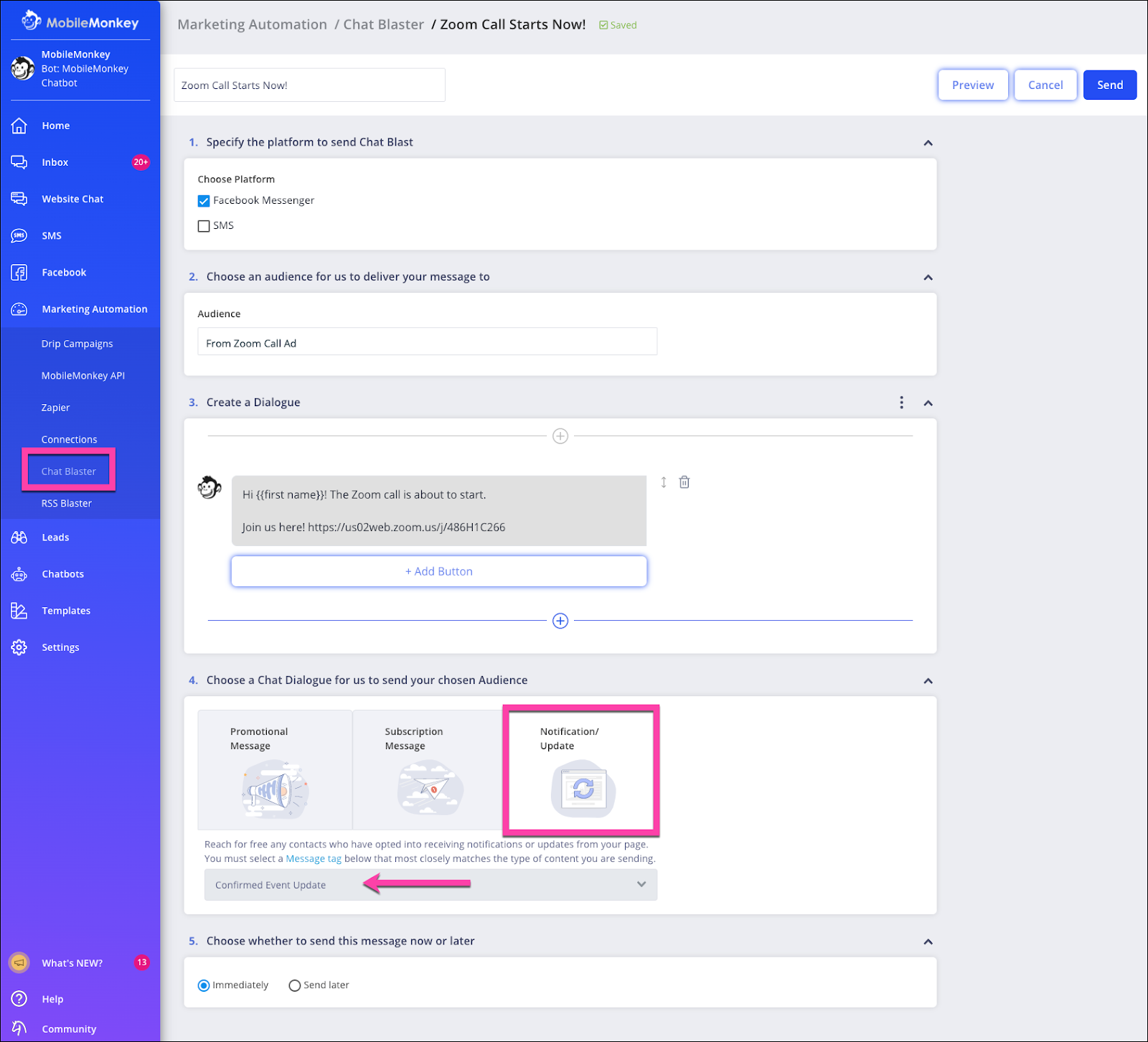
Task: Toggle the Facebook Messenger checkbox
Action: (x=204, y=201)
